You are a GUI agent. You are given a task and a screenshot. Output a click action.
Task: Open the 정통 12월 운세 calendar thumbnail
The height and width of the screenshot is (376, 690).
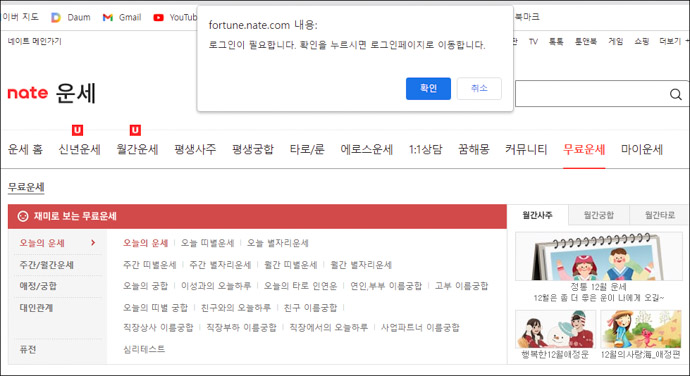(598, 256)
